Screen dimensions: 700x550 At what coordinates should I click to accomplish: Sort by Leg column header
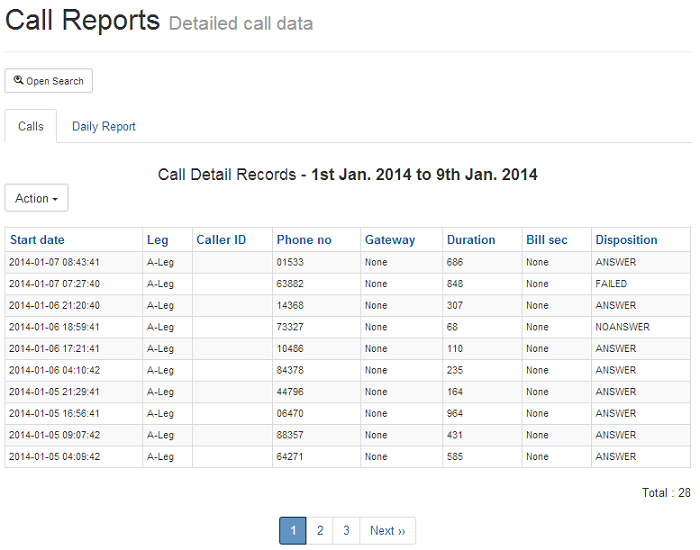coord(158,240)
